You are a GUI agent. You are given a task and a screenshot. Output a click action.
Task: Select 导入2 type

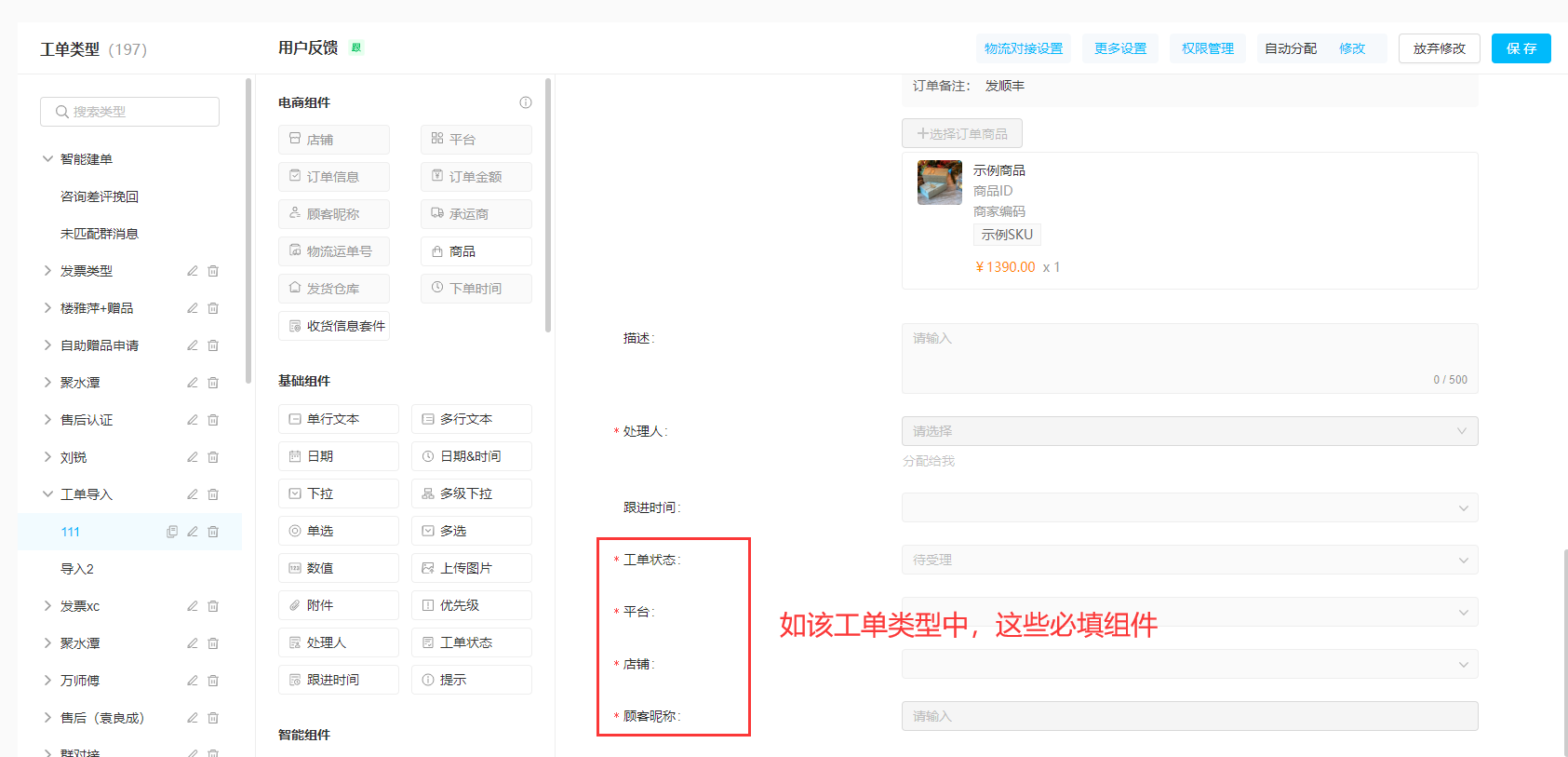coord(77,569)
